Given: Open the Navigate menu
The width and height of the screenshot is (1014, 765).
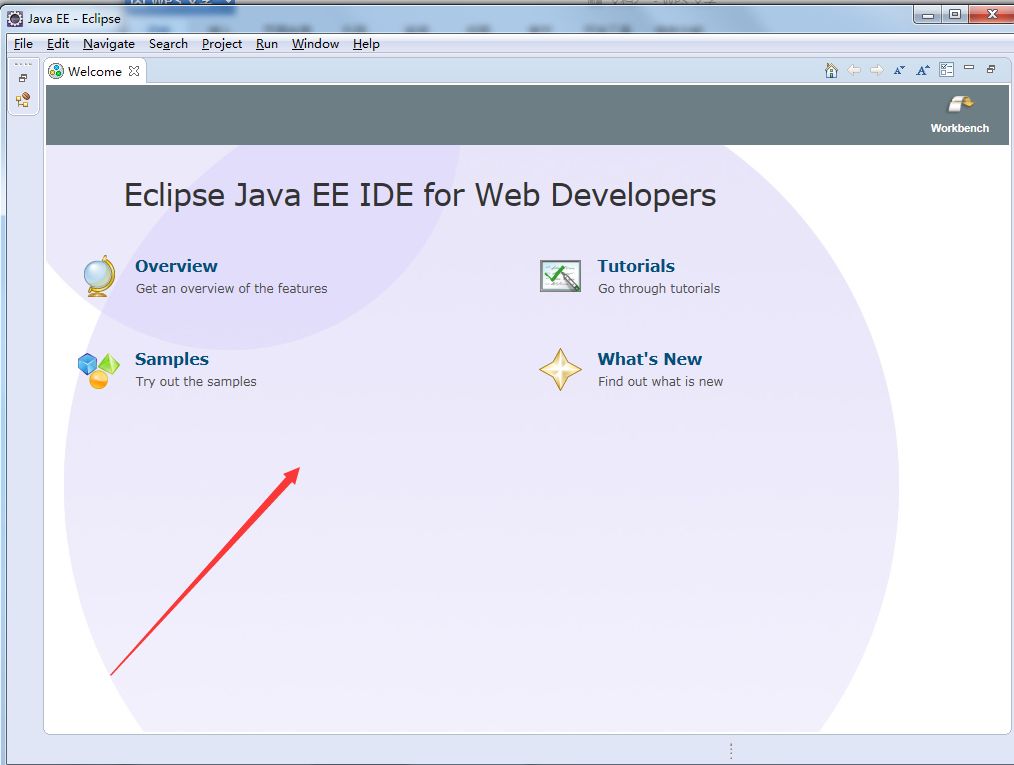Looking at the screenshot, I should point(108,43).
